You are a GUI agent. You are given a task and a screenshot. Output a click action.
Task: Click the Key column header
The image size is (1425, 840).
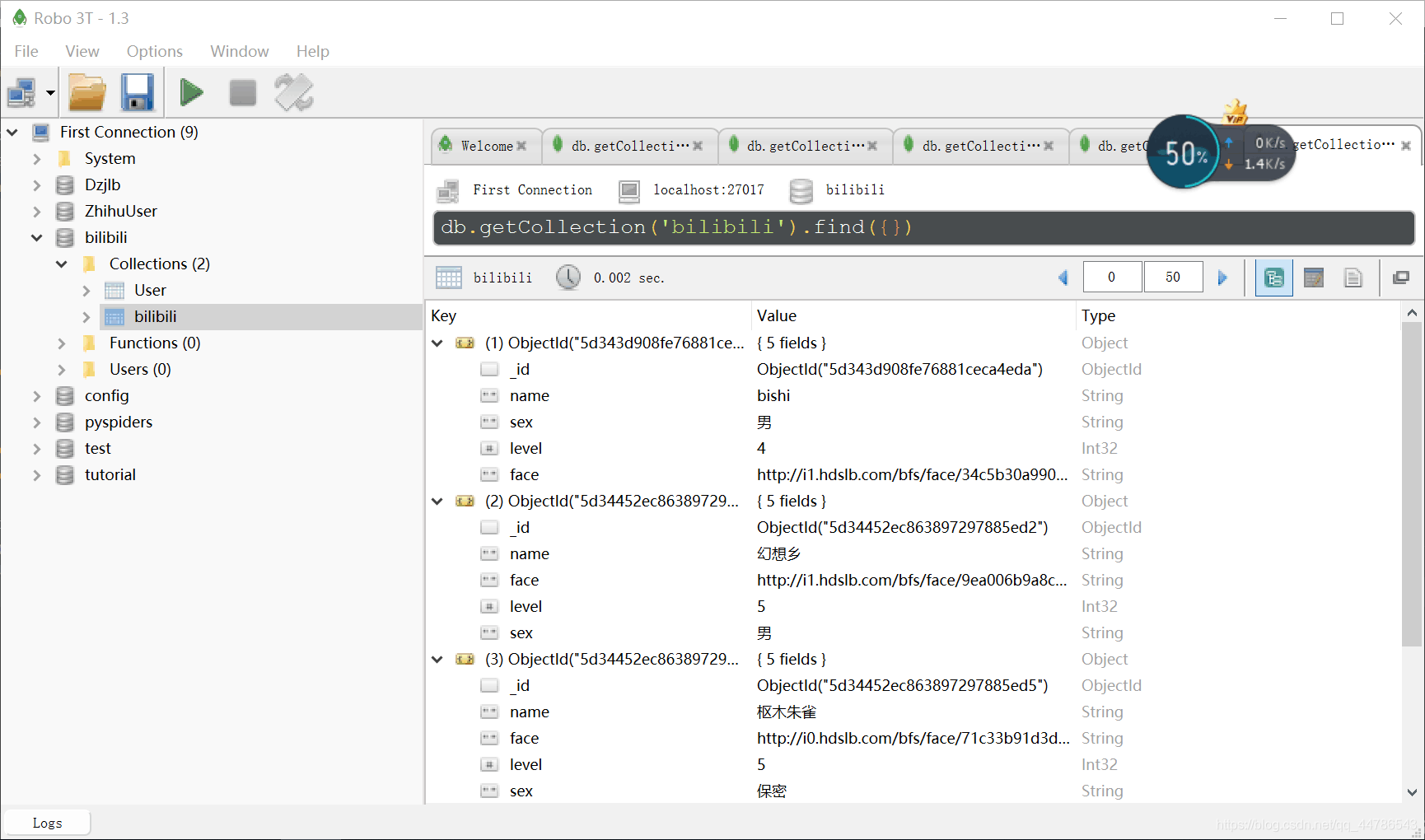click(x=589, y=315)
